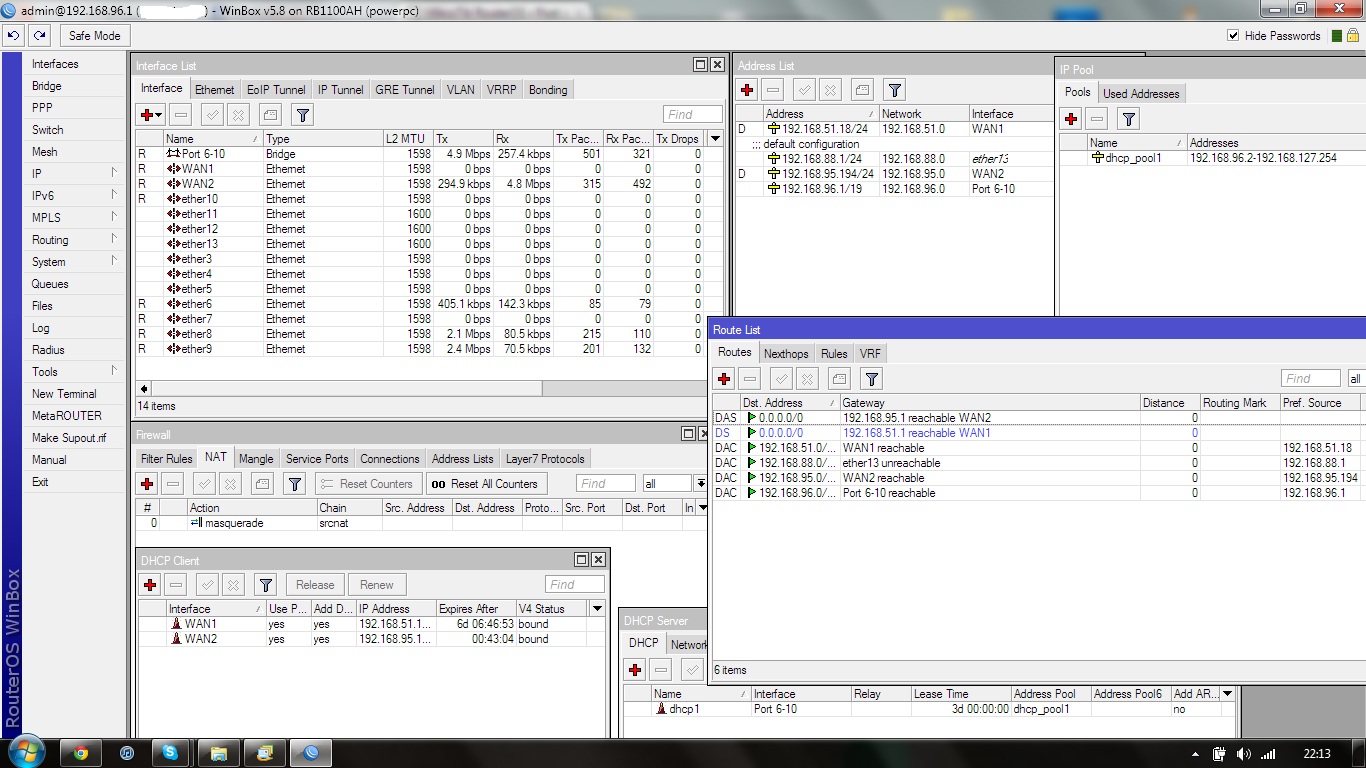Click the Reset All Counters button
The height and width of the screenshot is (768, 1366).
coord(486,484)
